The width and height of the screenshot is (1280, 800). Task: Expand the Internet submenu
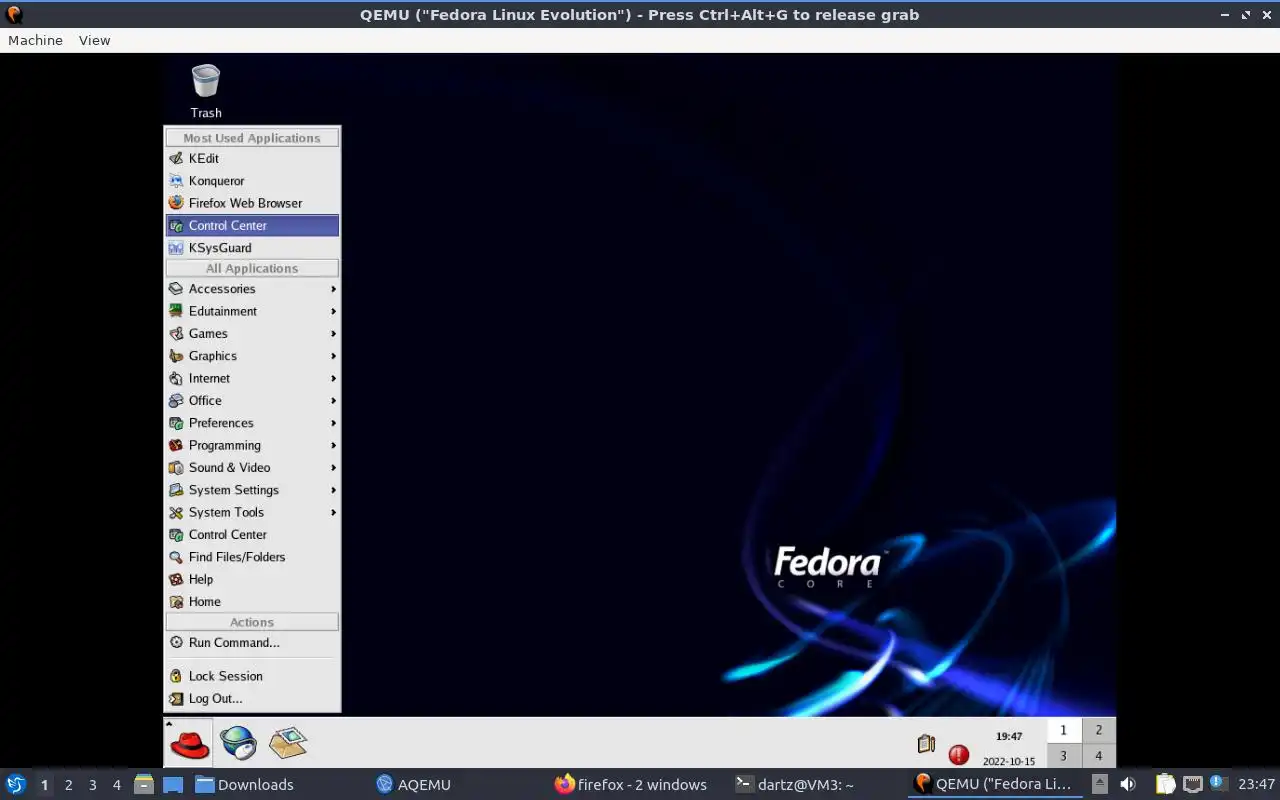tap(252, 378)
